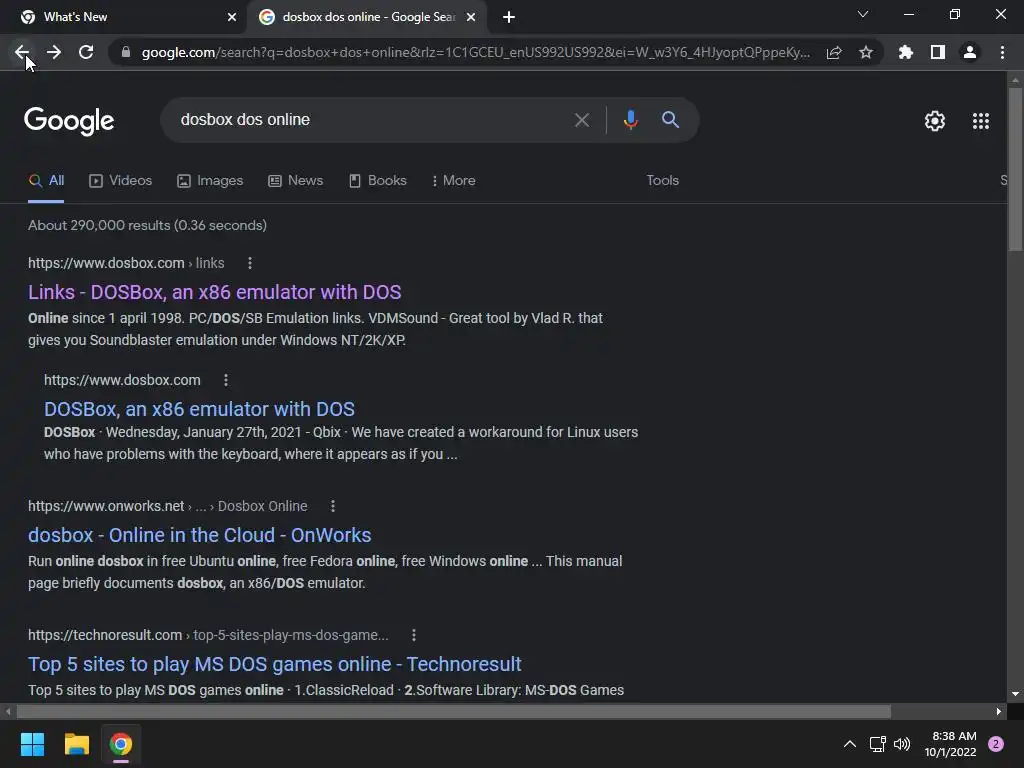The width and height of the screenshot is (1024, 768).
Task: Open Top 5 sites to play MS DOS games
Action: pyautogui.click(x=275, y=664)
